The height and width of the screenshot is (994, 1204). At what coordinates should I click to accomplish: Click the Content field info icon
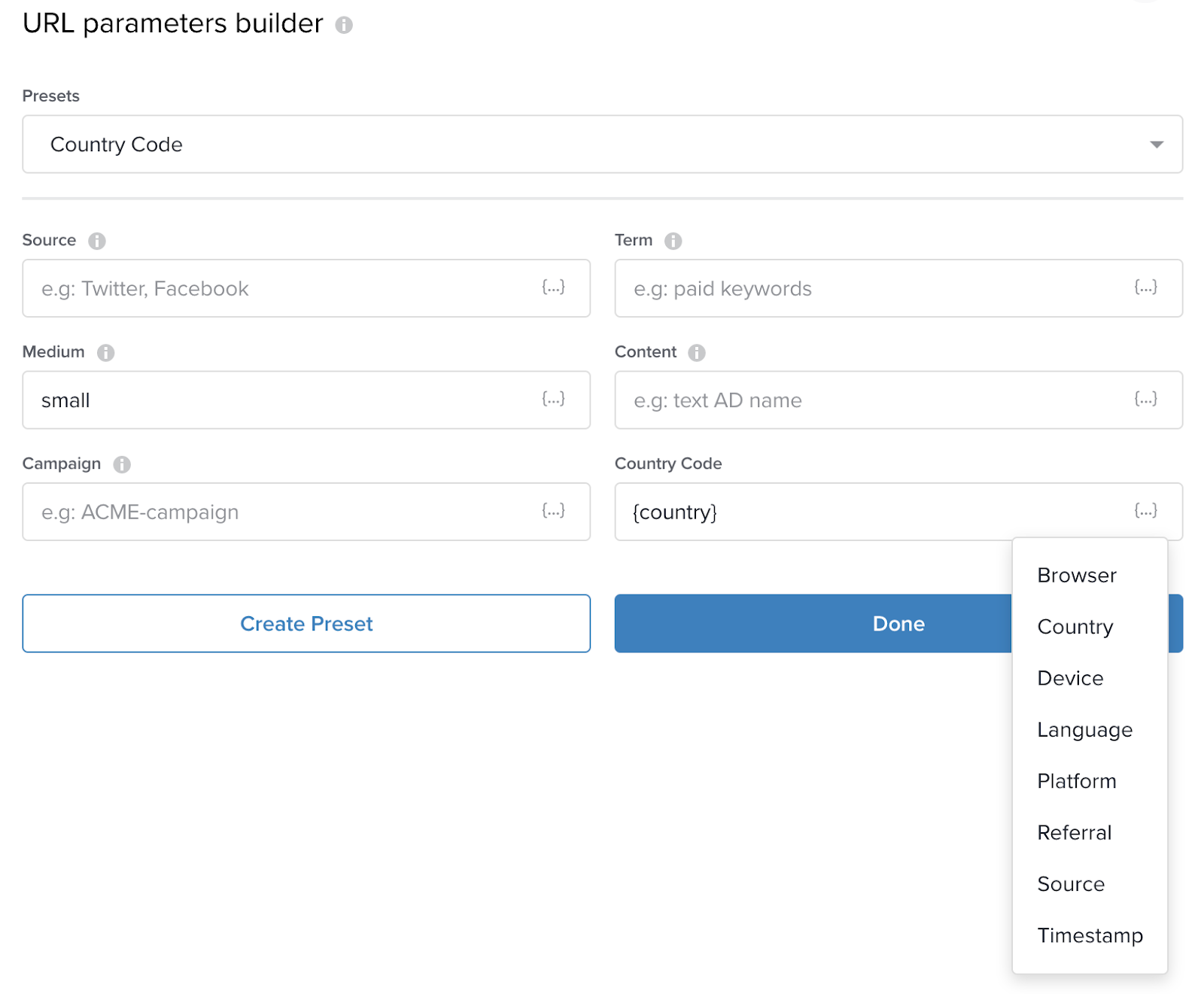[697, 352]
